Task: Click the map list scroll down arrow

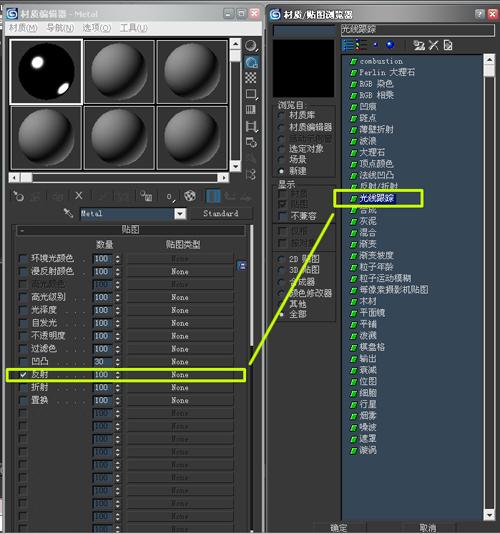Action: [x=489, y=515]
